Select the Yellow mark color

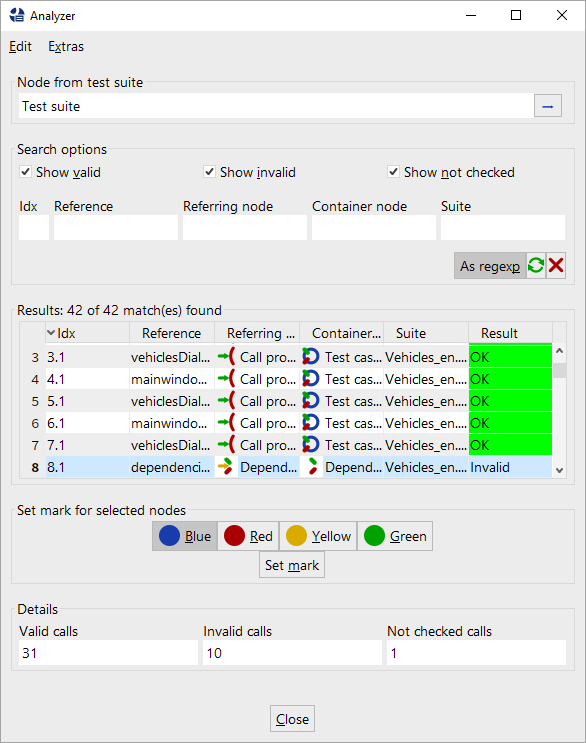(x=318, y=536)
